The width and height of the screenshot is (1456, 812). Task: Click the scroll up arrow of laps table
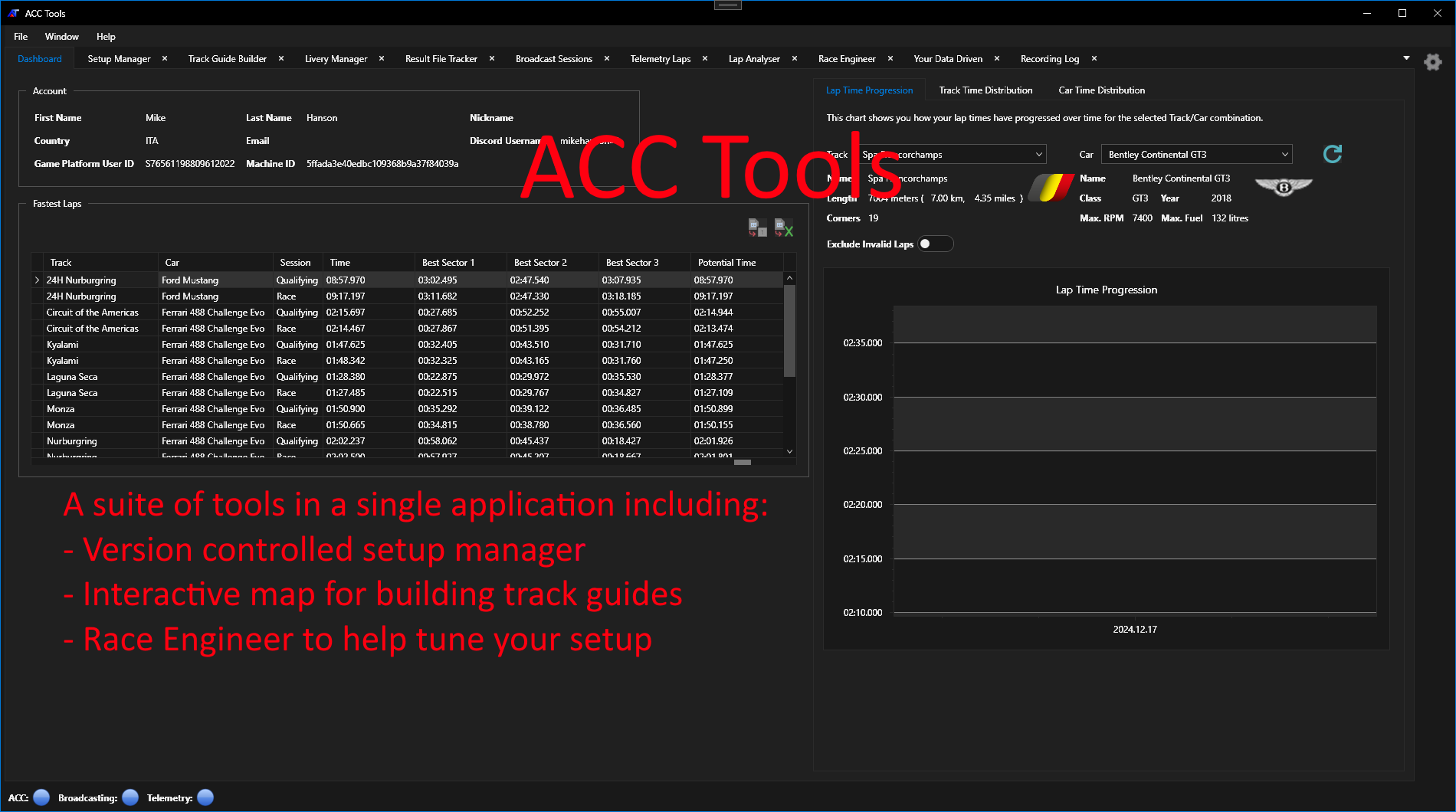click(x=789, y=278)
